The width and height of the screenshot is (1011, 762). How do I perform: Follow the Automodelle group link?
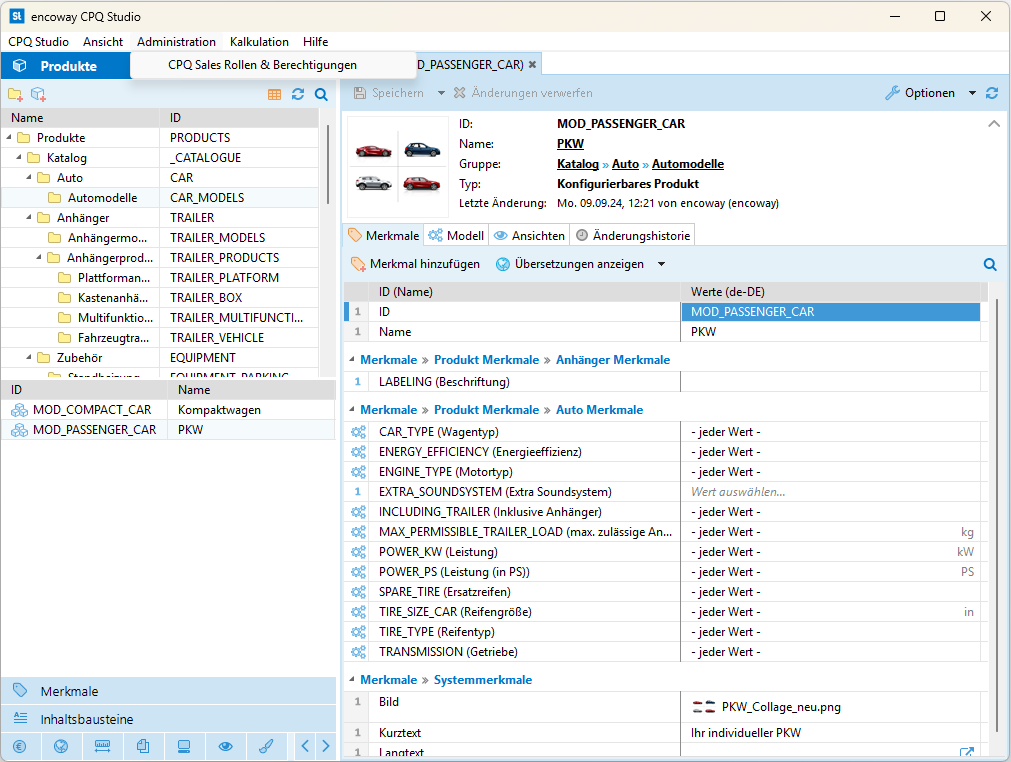click(687, 164)
